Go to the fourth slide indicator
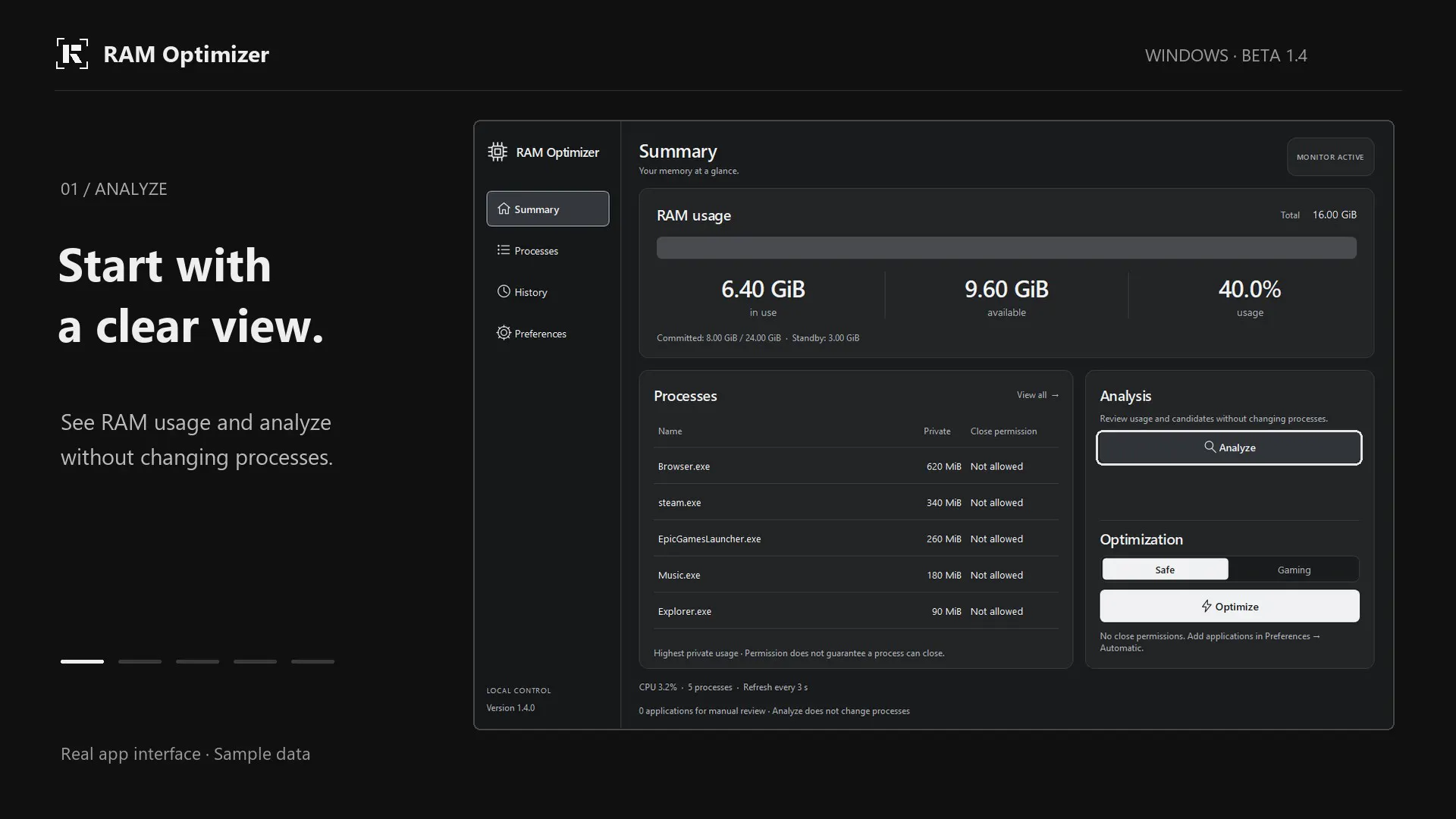1456x819 pixels. click(255, 661)
